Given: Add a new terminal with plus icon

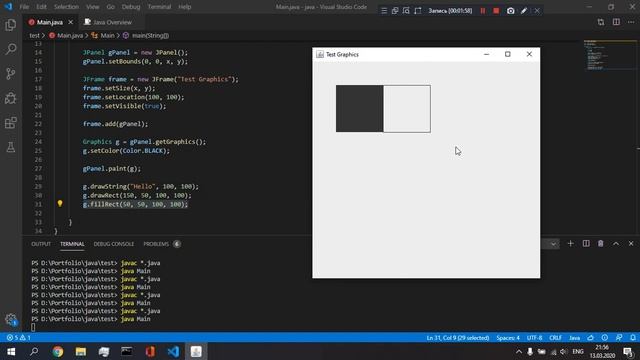Looking at the screenshot, I should [x=571, y=244].
